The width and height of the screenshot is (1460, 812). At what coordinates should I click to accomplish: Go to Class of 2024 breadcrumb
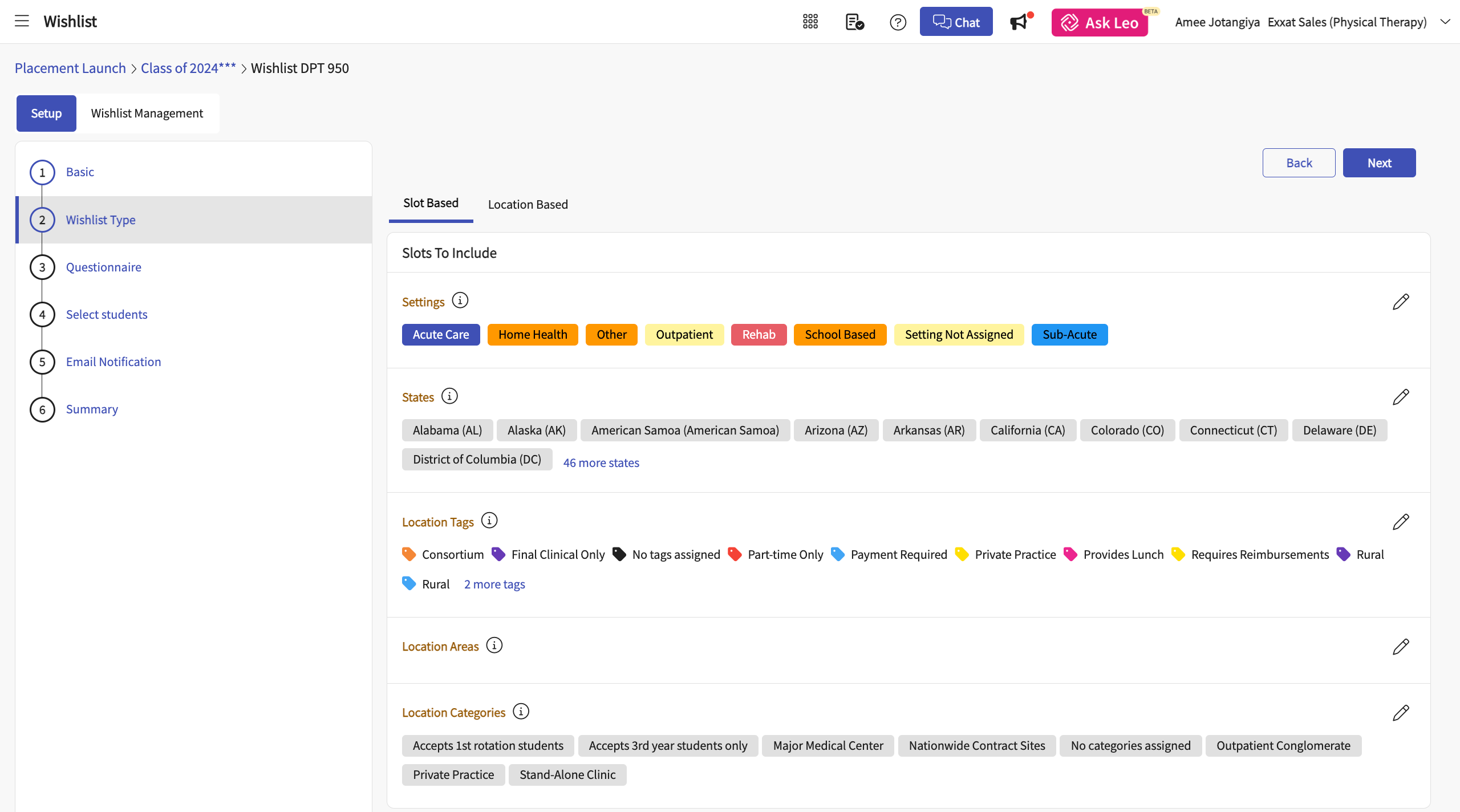point(188,68)
